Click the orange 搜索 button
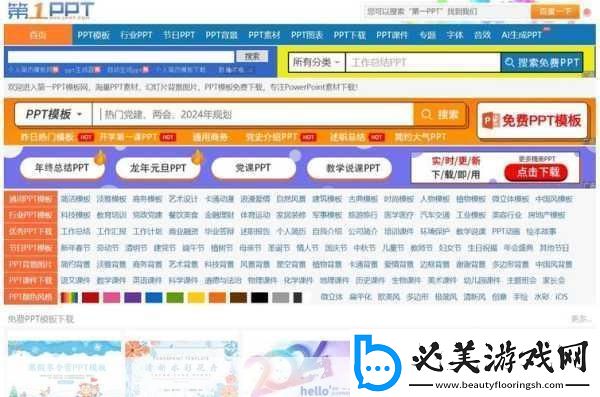Screen dimensions: 600x397 coord(439,114)
